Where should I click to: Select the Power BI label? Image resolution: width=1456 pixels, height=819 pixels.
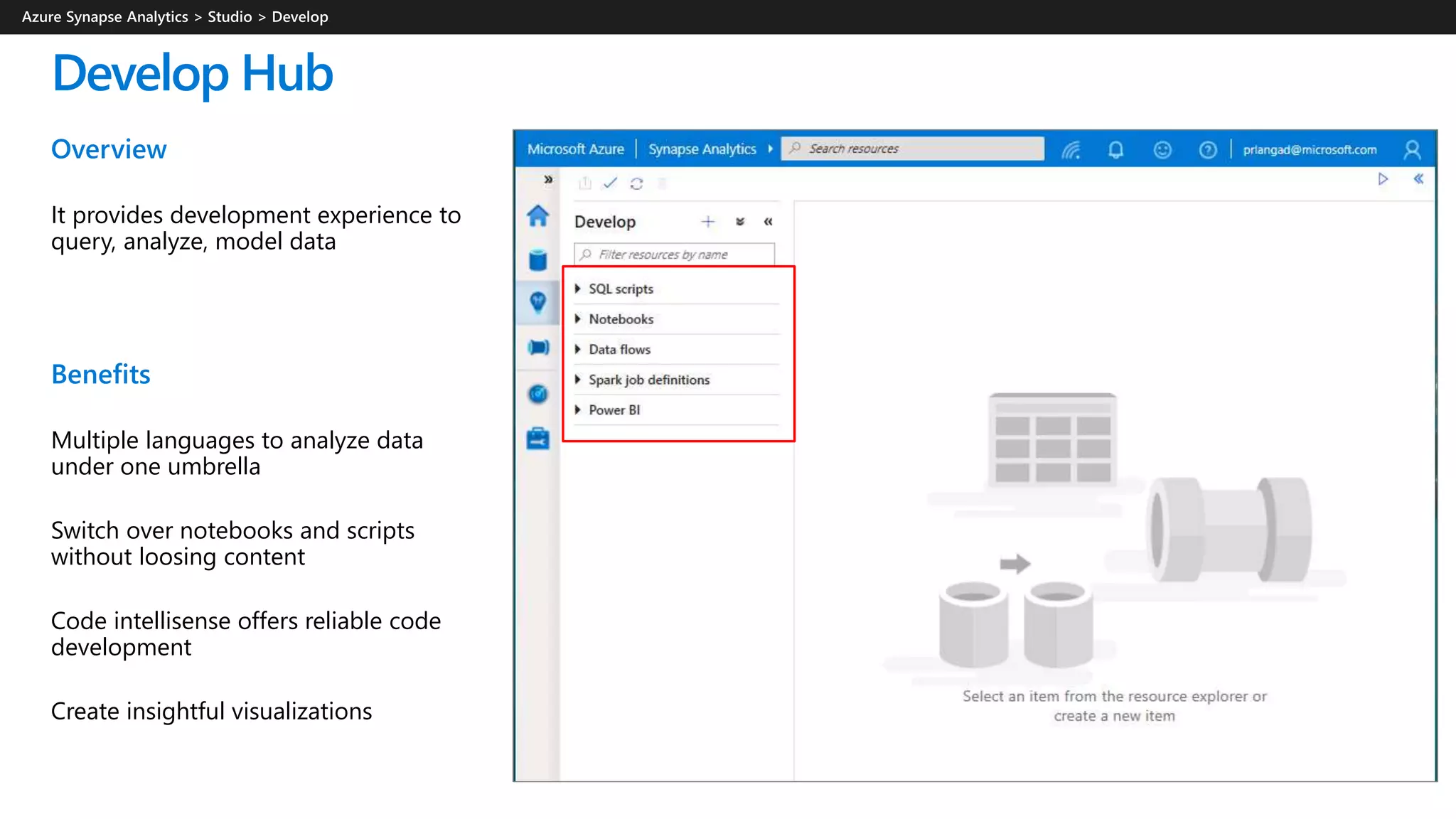pos(614,410)
